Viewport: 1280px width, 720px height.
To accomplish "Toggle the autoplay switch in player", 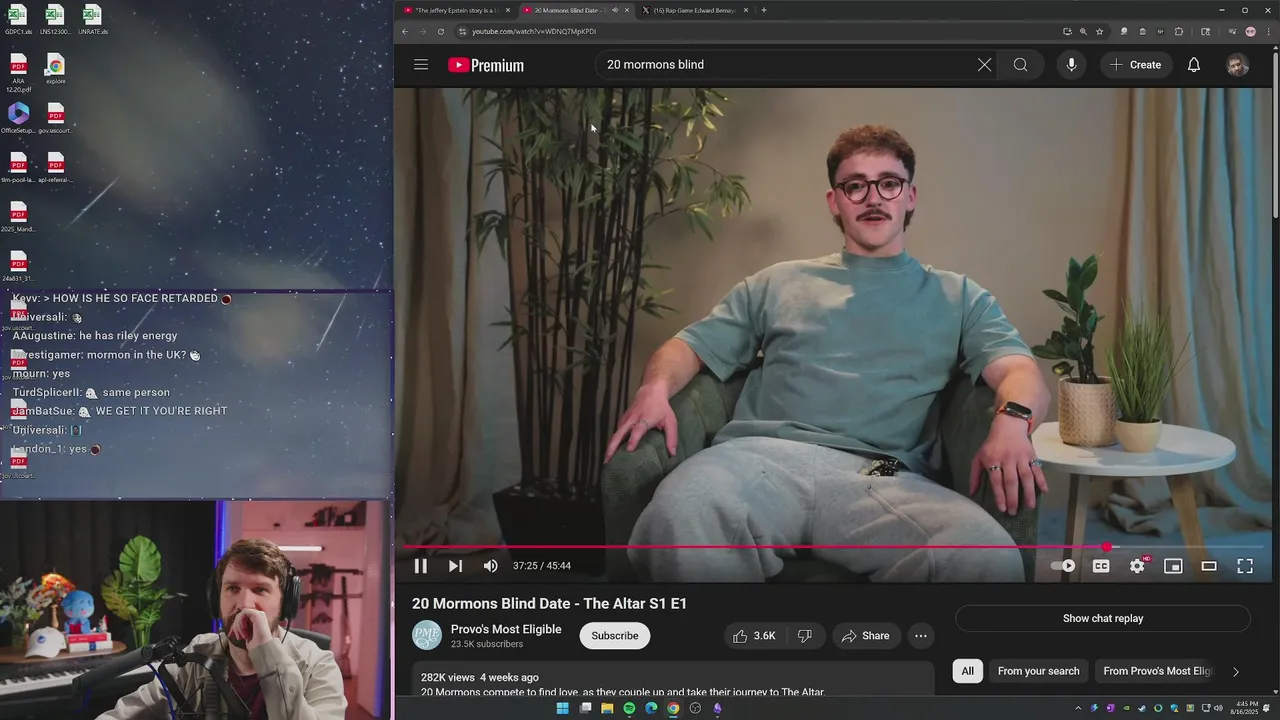I will (x=1064, y=566).
